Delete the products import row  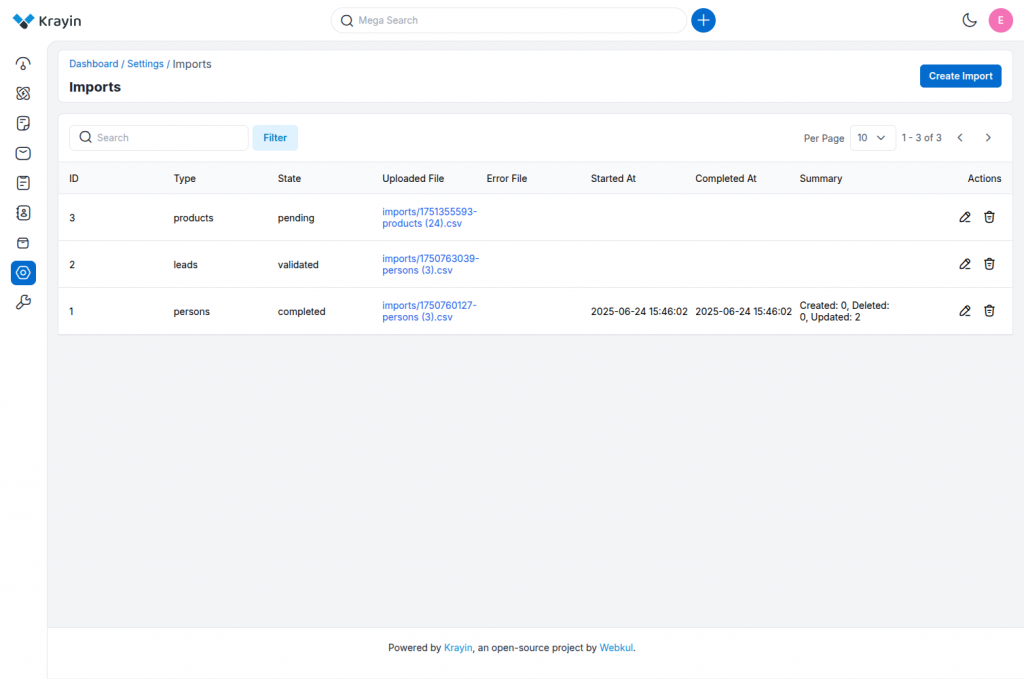[x=989, y=217]
